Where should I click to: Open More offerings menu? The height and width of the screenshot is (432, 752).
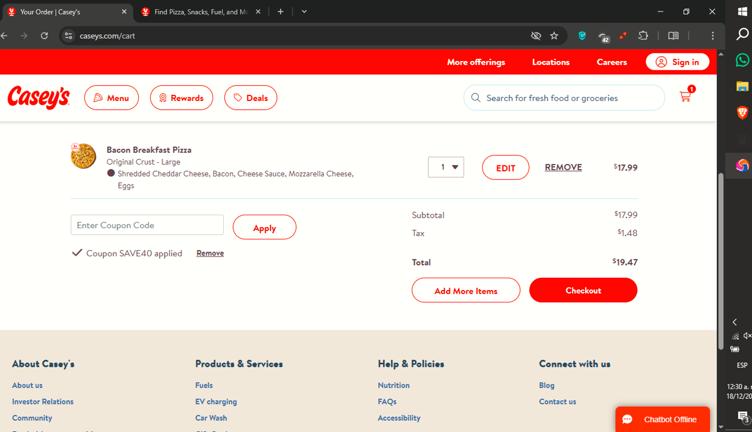(x=476, y=62)
